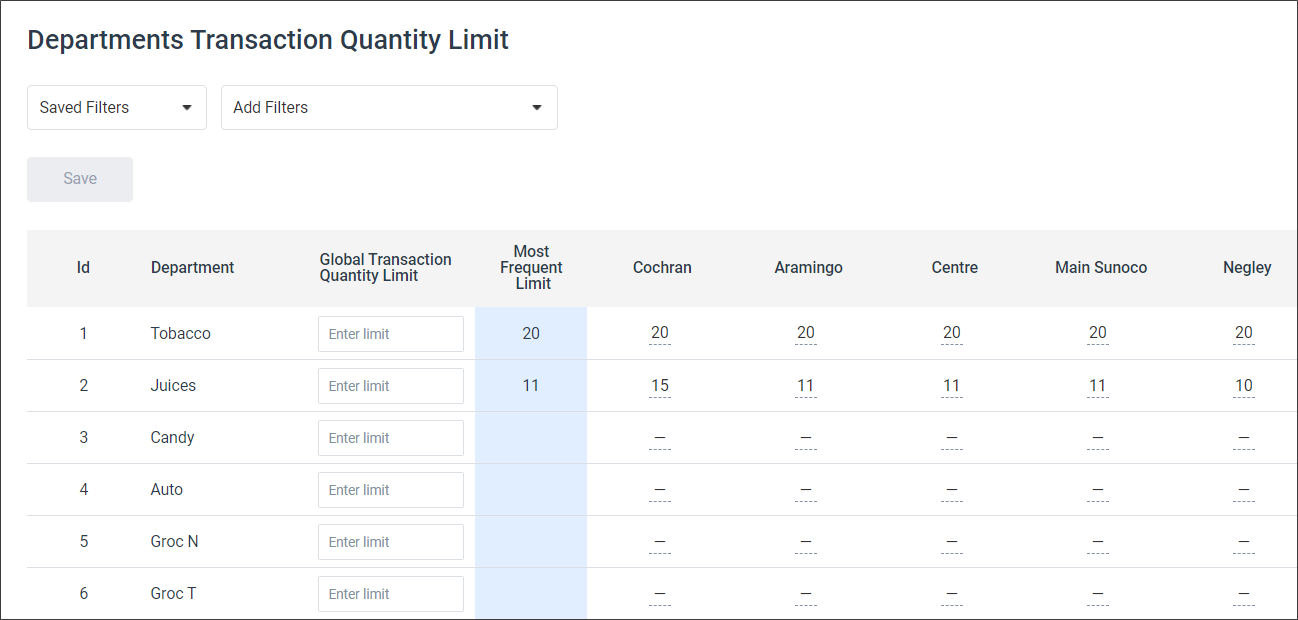
Task: Click Enter limit field for Tobacco
Action: click(x=390, y=333)
